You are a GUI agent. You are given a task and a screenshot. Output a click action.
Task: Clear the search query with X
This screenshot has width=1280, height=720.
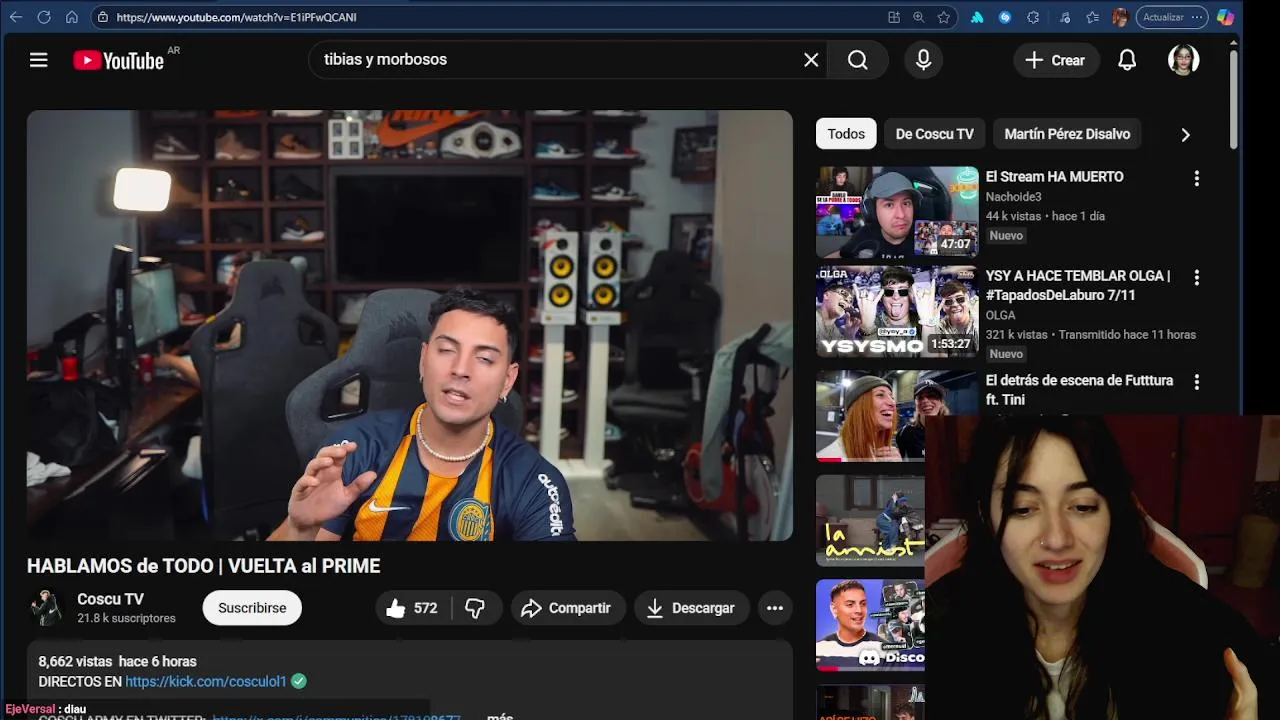811,60
